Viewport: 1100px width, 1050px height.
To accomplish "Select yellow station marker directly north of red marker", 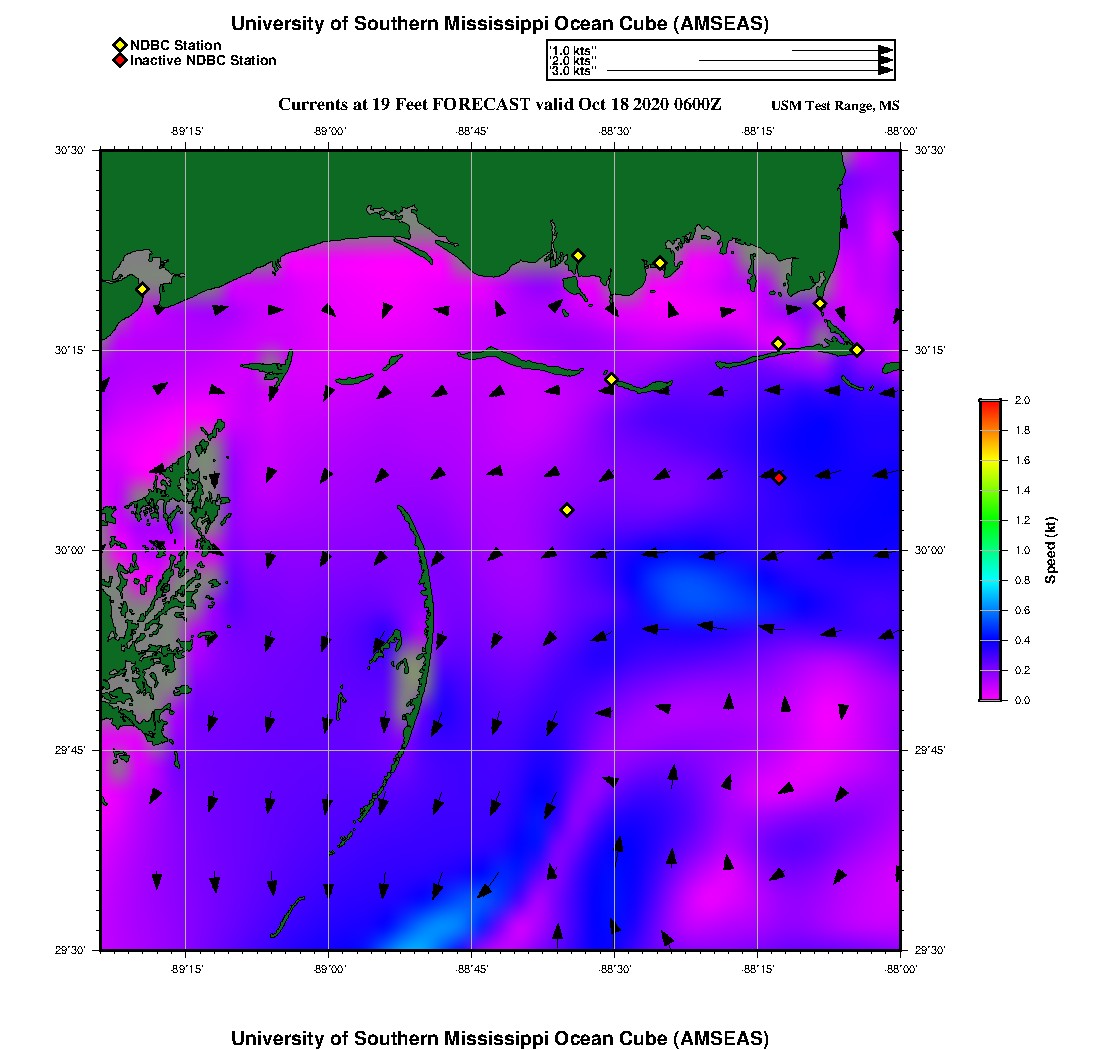I will click(778, 344).
